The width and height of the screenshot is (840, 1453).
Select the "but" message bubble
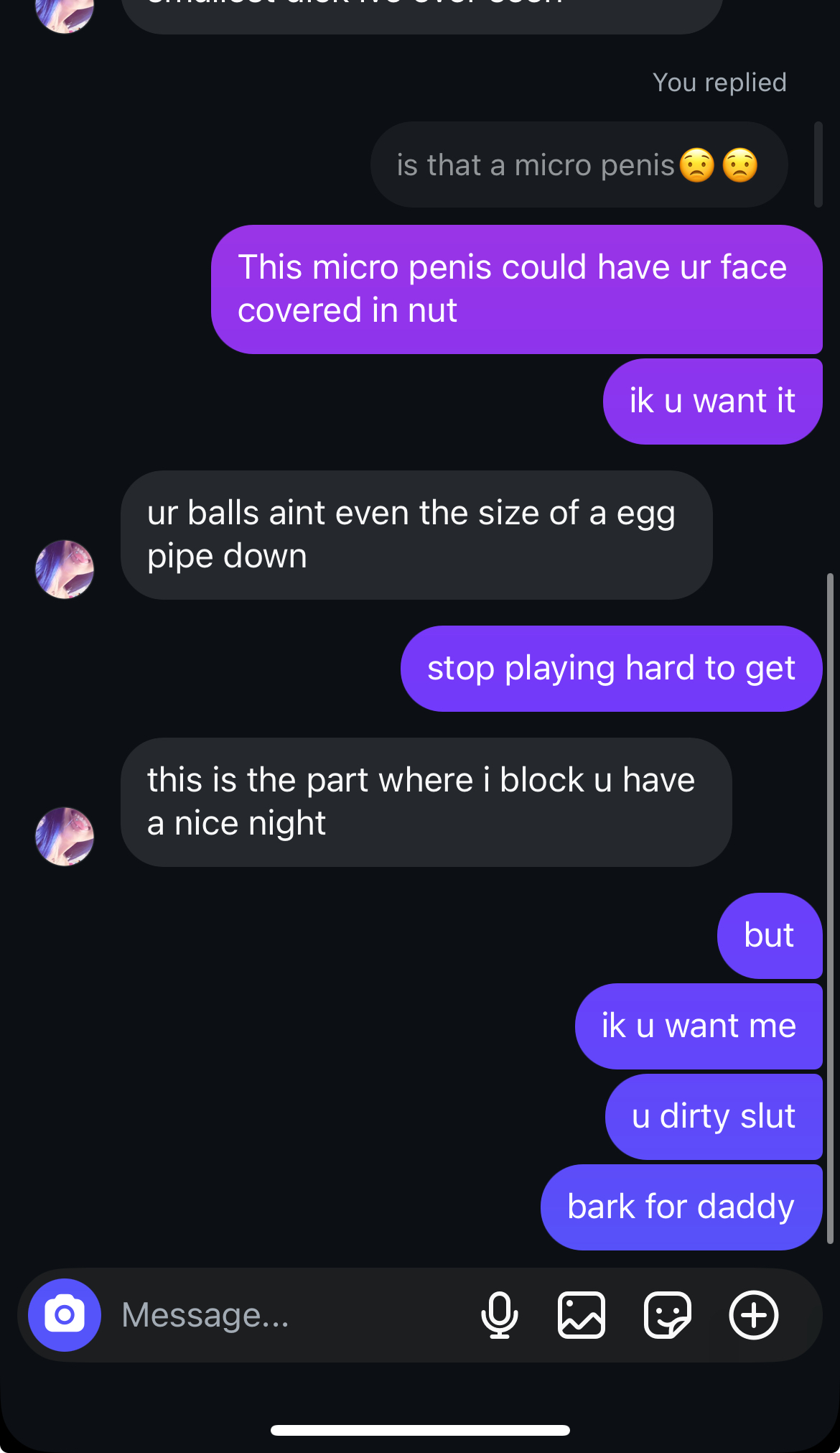[770, 936]
